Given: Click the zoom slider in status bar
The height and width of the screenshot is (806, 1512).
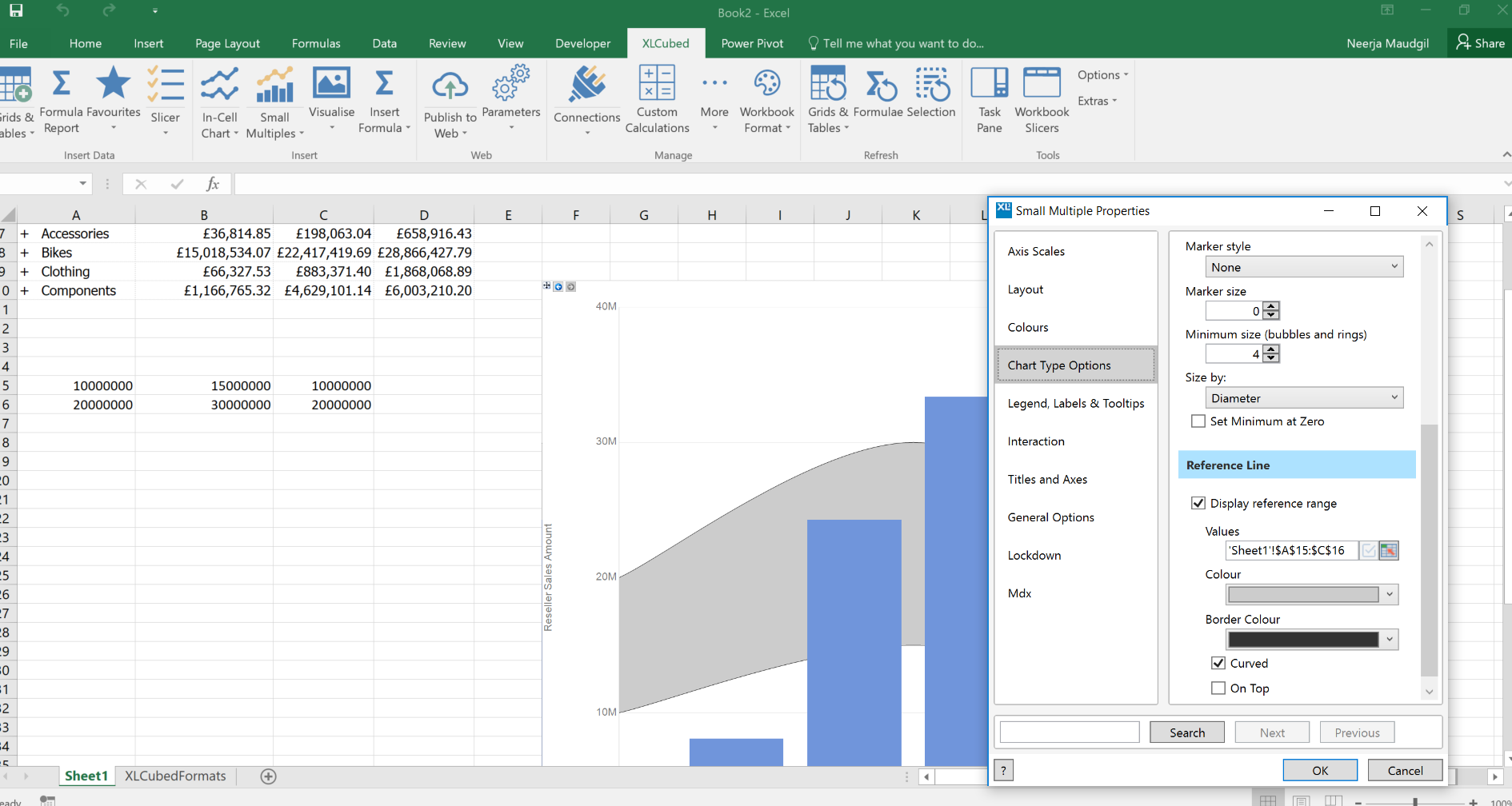Looking at the screenshot, I should point(1415,801).
